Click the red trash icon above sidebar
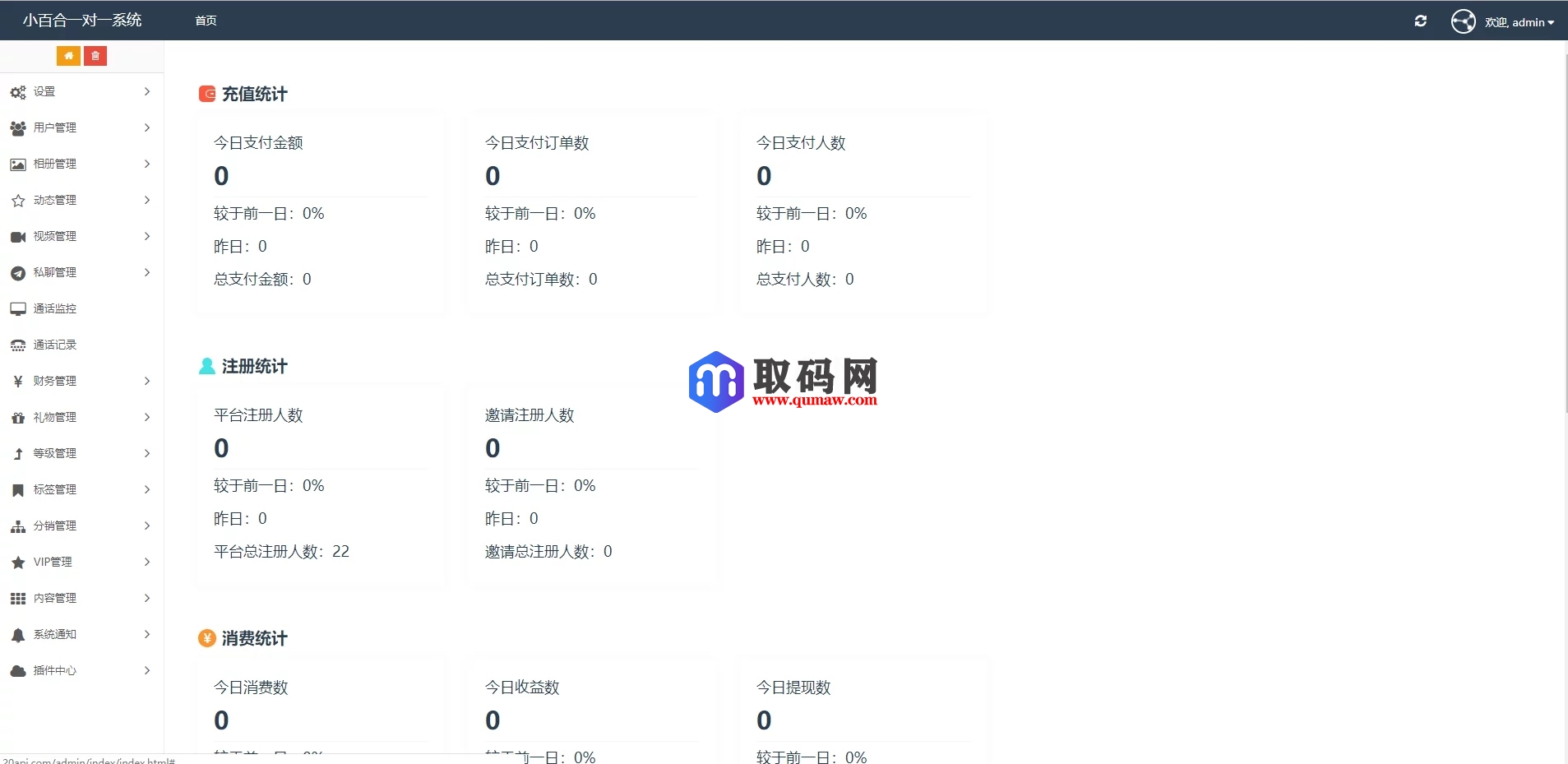Screen dimensions: 1568x764 pos(96,55)
